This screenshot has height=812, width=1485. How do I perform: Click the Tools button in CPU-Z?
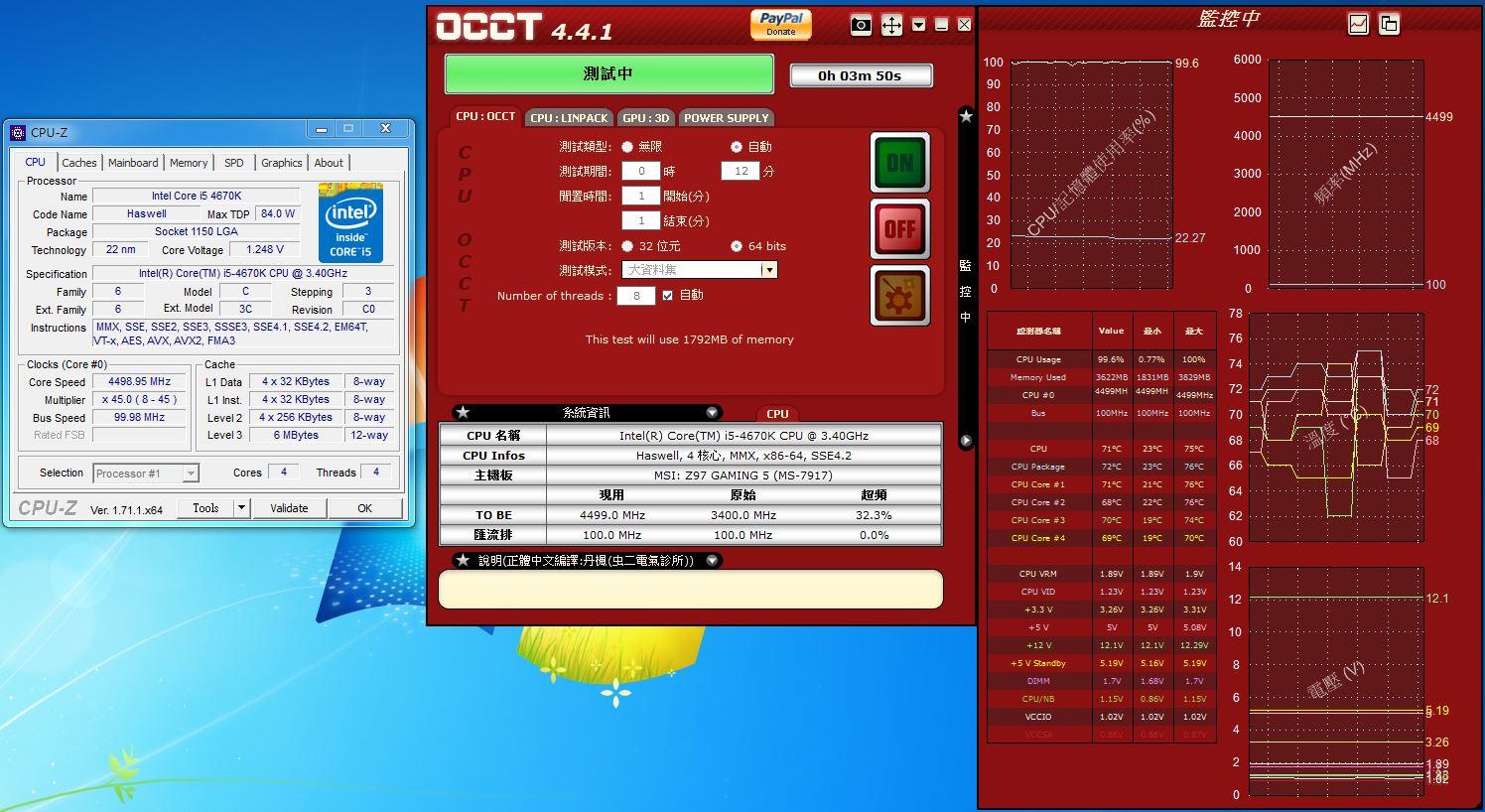point(205,508)
